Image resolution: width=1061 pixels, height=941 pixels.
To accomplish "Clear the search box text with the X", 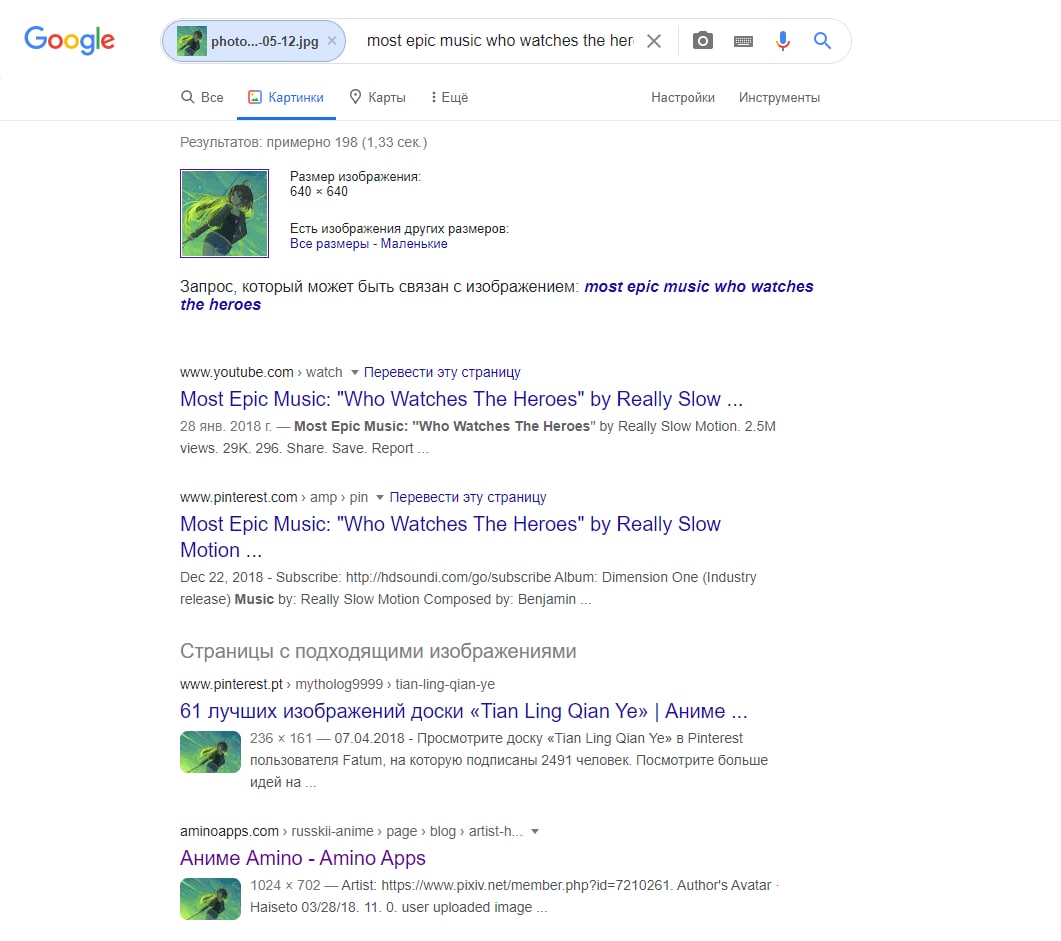I will pyautogui.click(x=654, y=41).
